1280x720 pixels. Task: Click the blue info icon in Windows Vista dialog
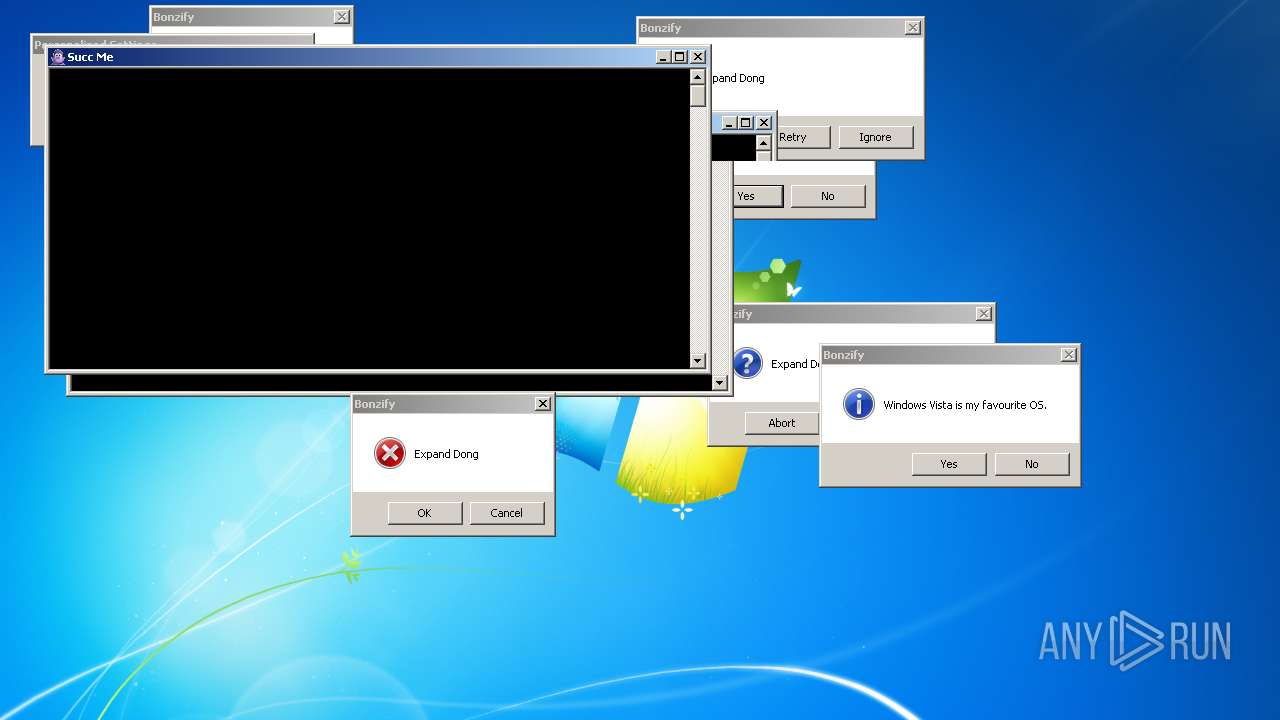(x=858, y=404)
